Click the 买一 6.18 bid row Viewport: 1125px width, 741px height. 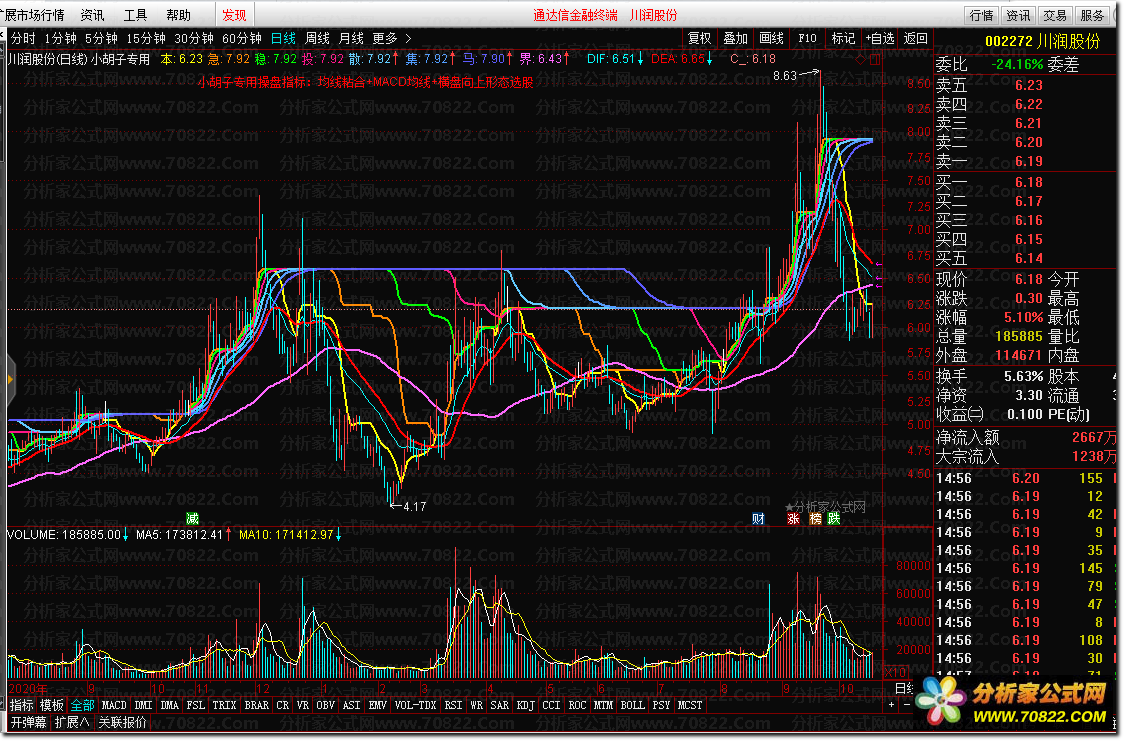[x=1026, y=182]
